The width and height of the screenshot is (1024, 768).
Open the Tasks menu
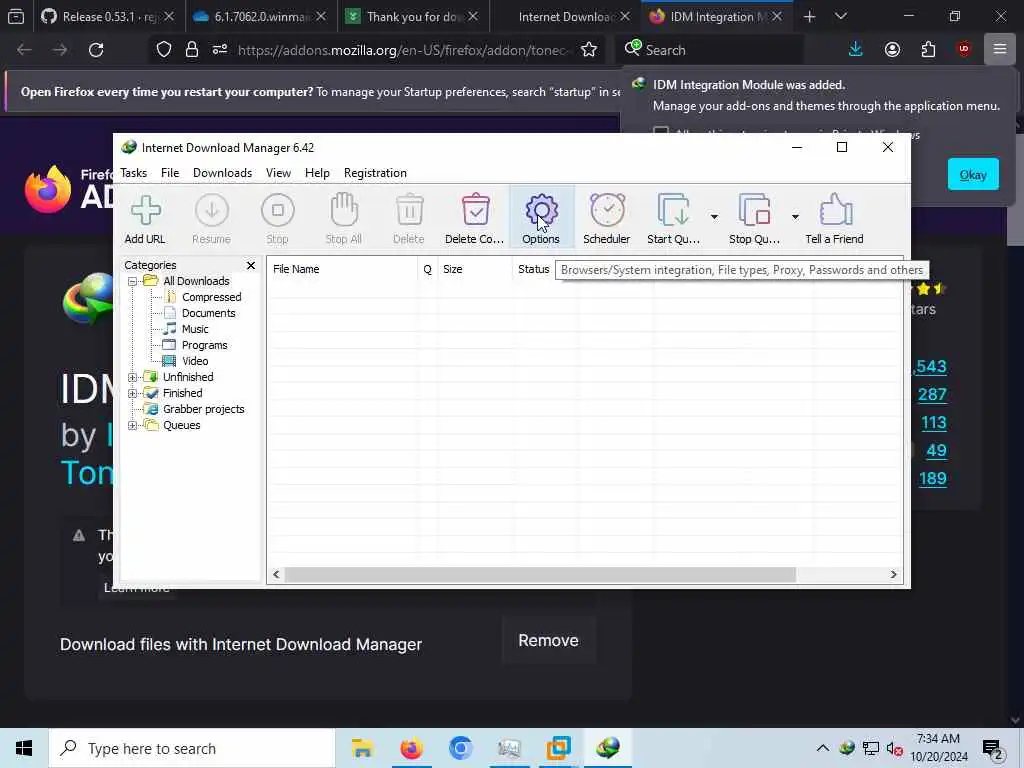133,173
